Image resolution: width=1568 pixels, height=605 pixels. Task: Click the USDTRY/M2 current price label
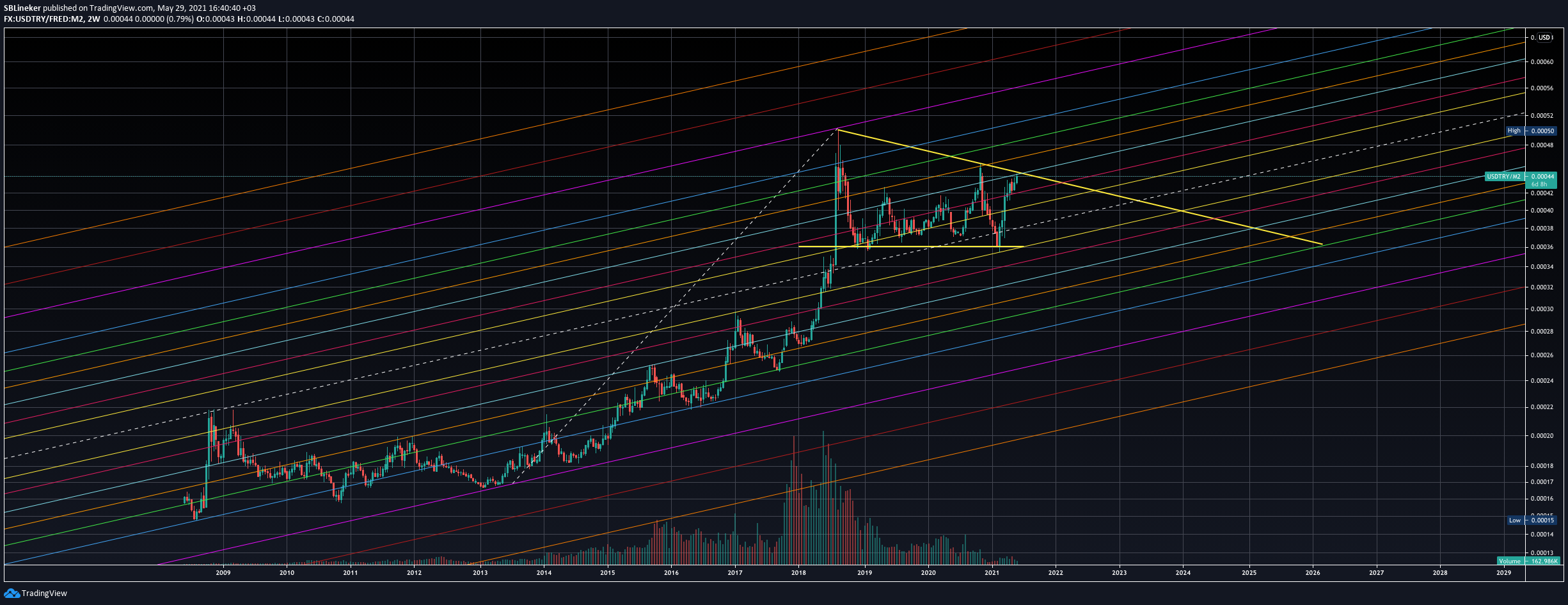pos(1504,177)
